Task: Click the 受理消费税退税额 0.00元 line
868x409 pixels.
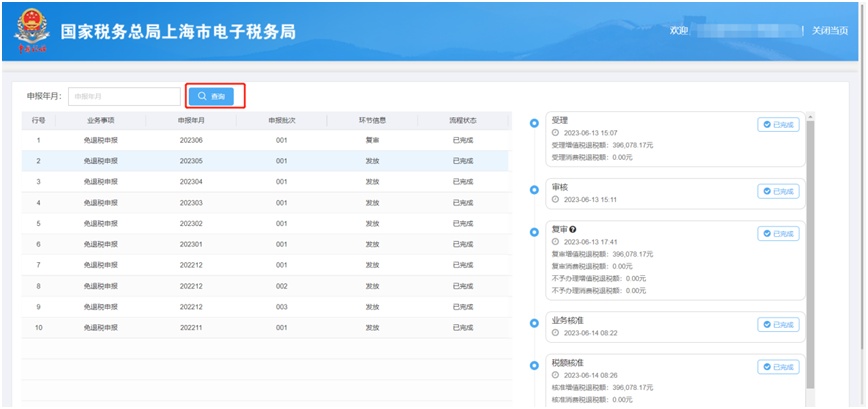Action: coord(592,157)
